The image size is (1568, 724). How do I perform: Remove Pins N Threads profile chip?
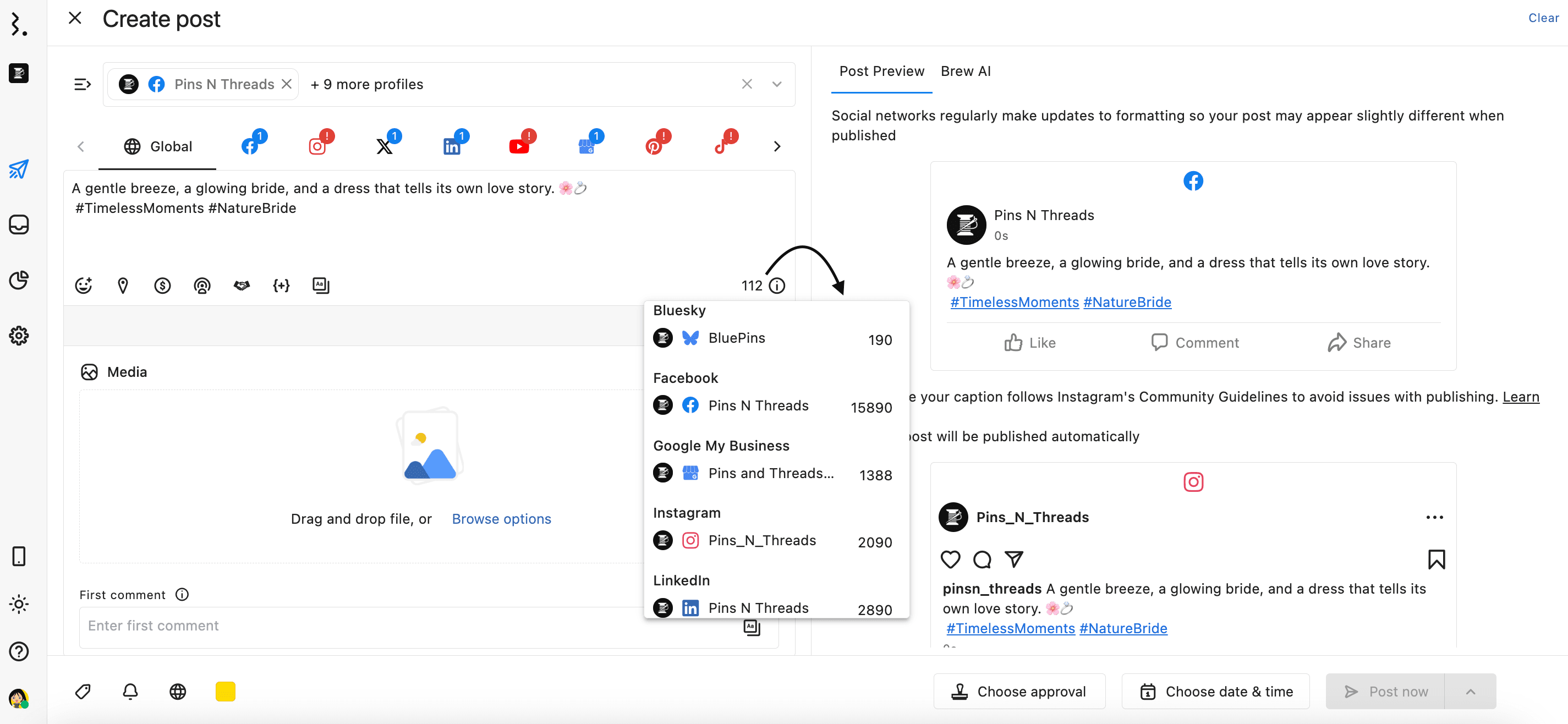[287, 84]
